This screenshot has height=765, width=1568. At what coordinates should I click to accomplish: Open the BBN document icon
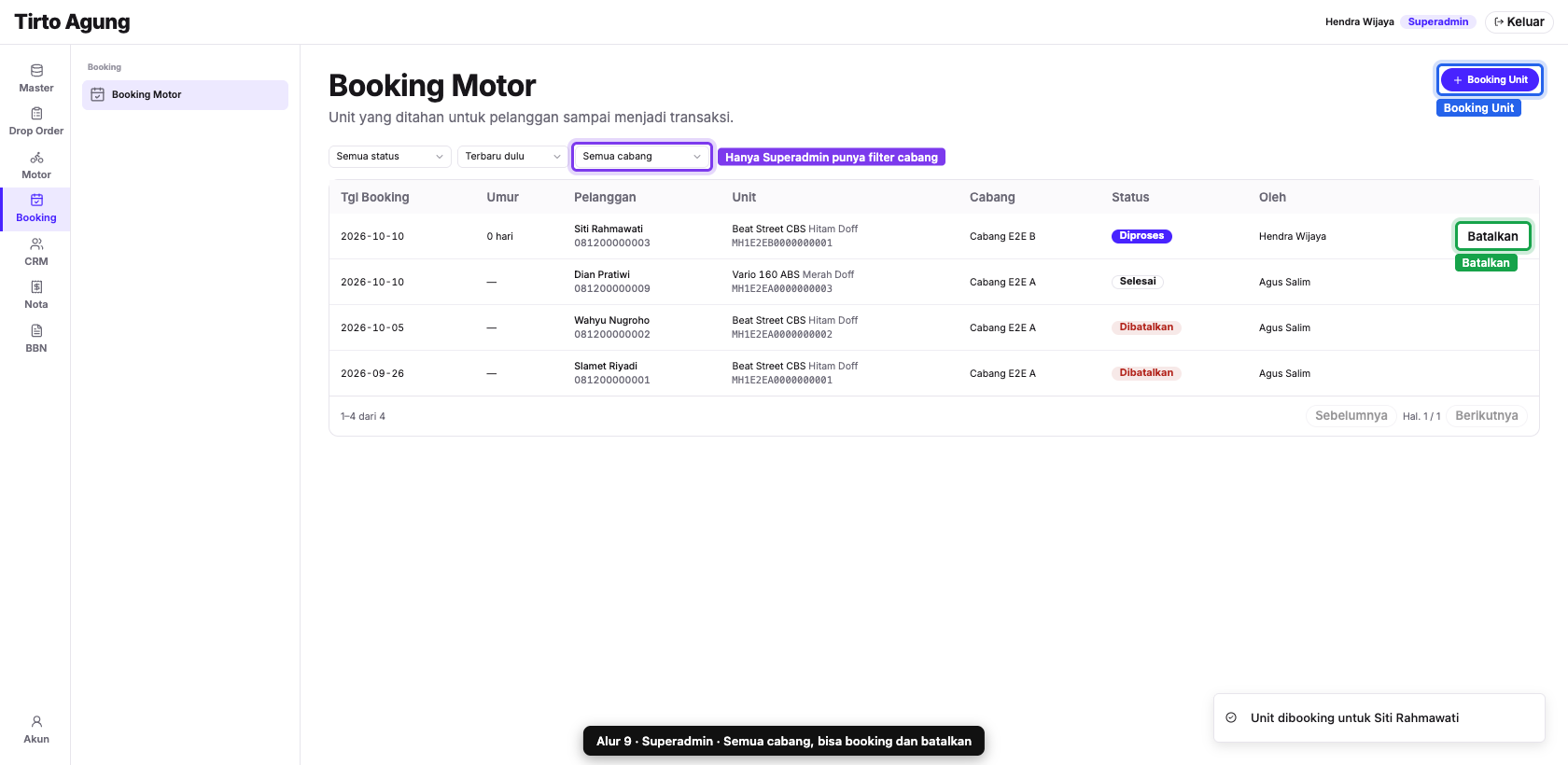click(36, 330)
